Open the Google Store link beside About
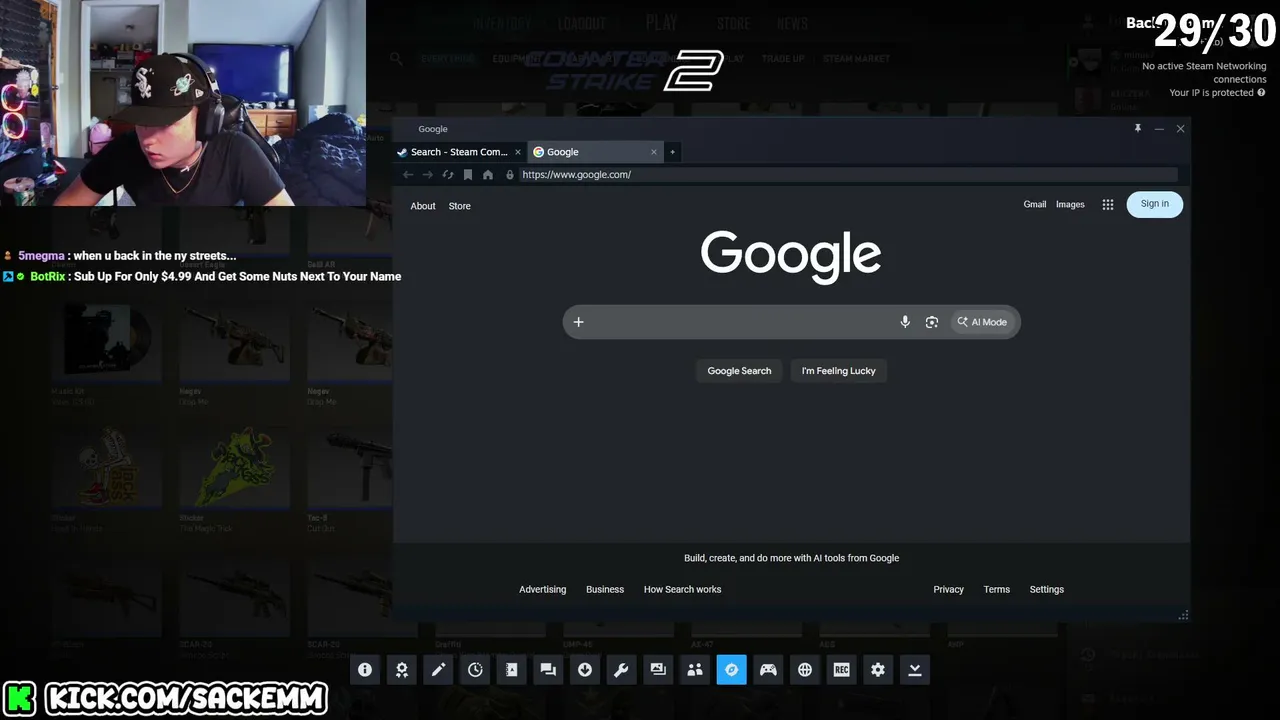The width and height of the screenshot is (1280, 720). pos(460,206)
